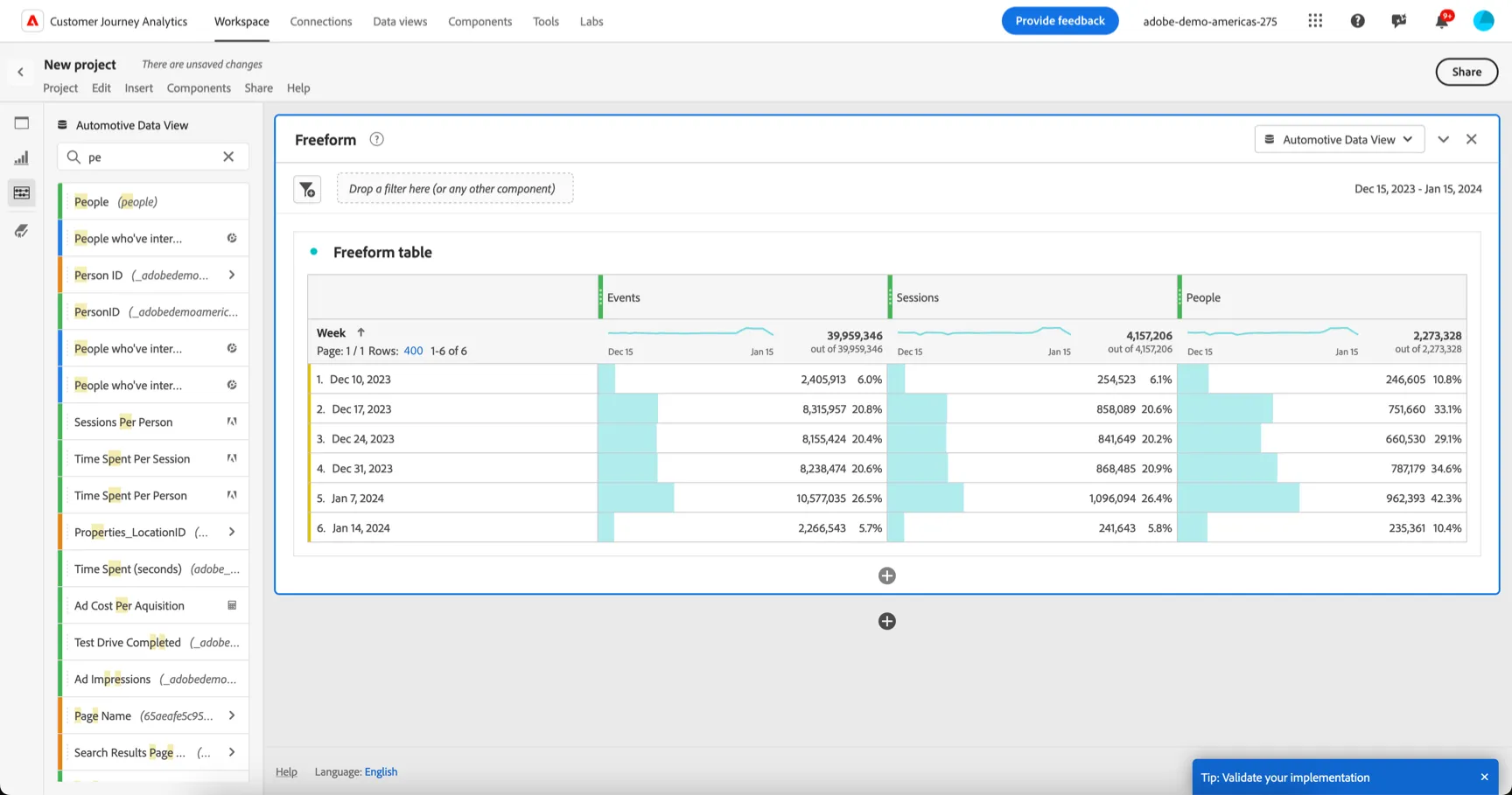Open the help question mark icon

point(1357,21)
